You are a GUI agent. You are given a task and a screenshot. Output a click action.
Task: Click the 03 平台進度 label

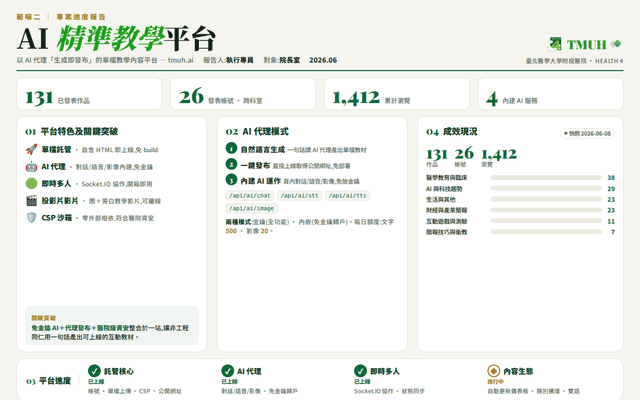pos(49,381)
